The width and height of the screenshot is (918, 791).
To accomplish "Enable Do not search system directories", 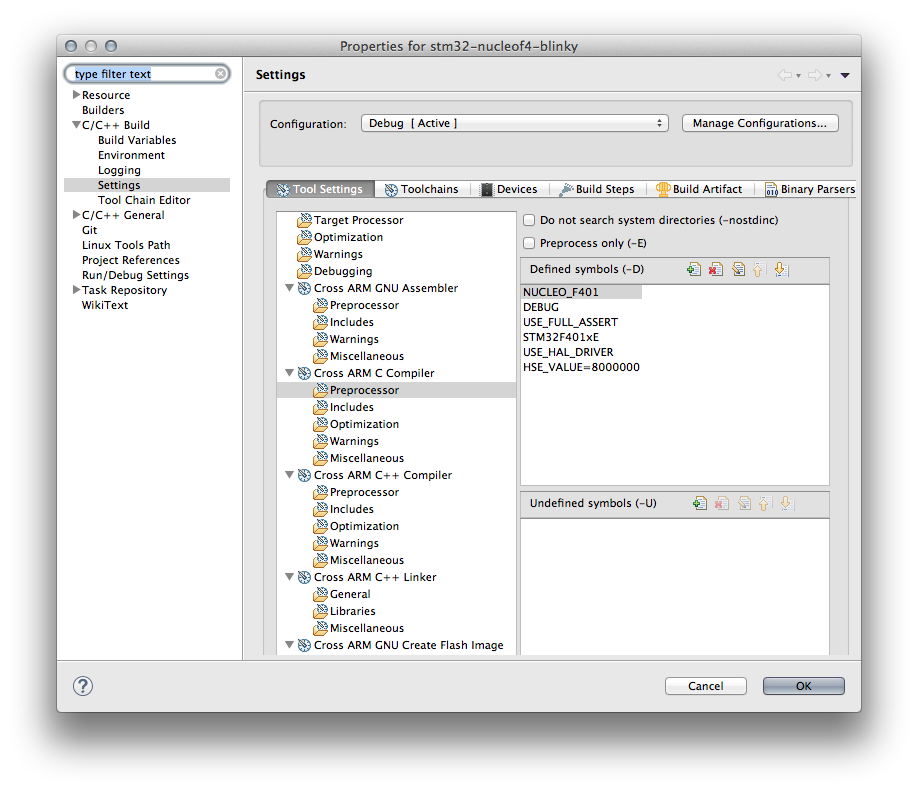I will [529, 220].
